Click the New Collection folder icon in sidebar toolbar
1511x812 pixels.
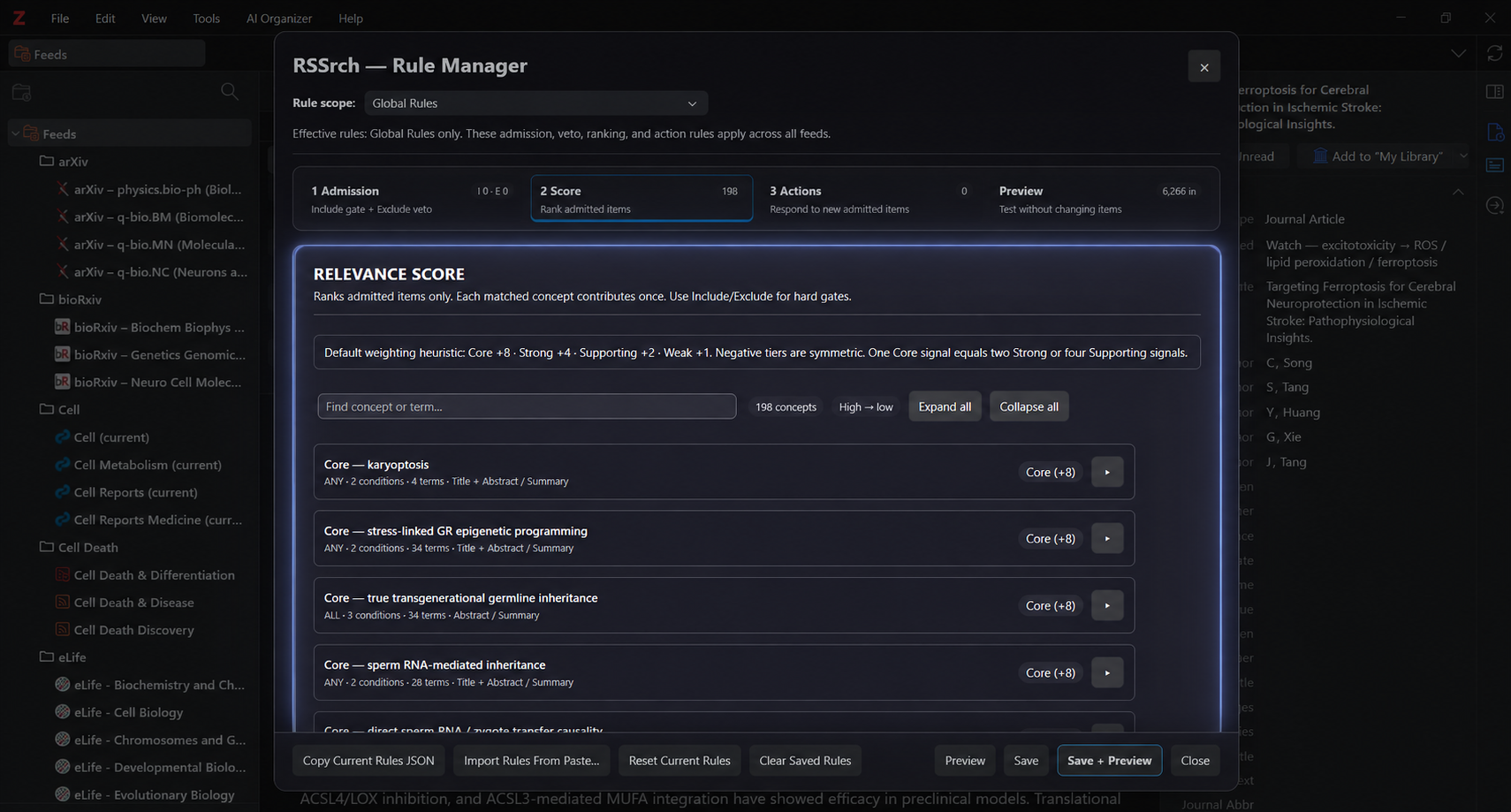[22, 93]
